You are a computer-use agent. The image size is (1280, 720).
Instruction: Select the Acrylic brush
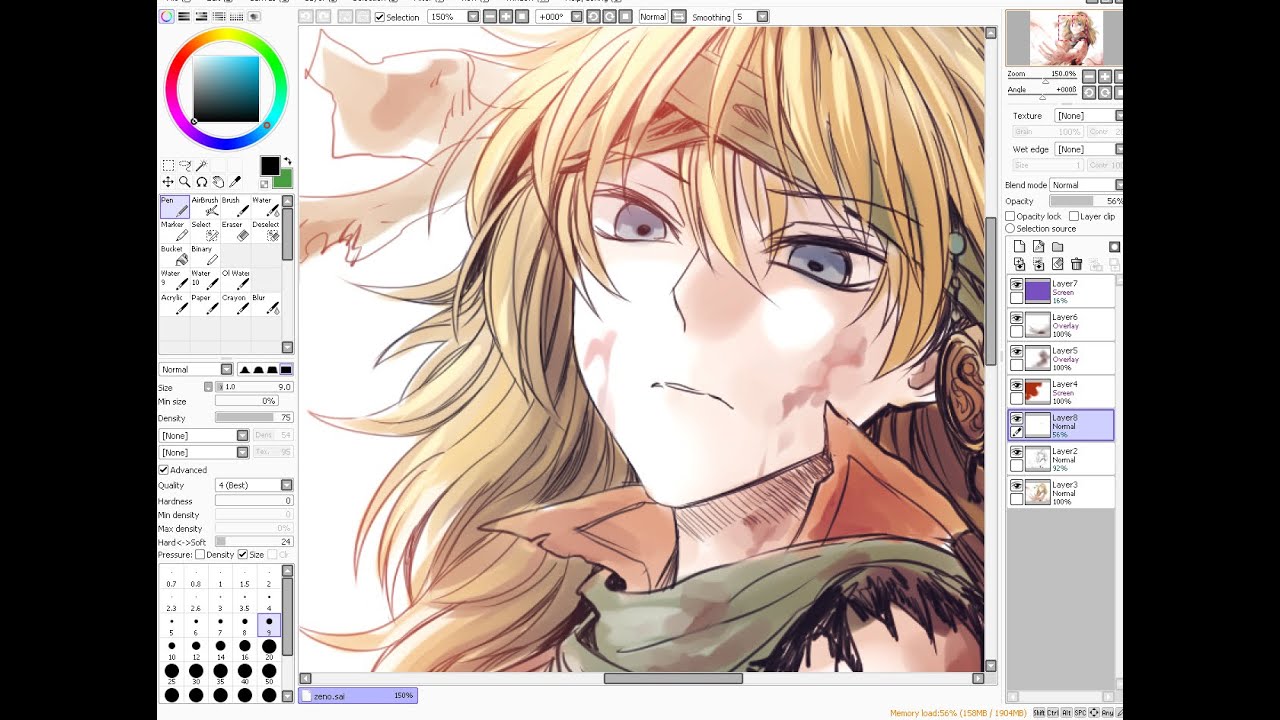(x=174, y=304)
